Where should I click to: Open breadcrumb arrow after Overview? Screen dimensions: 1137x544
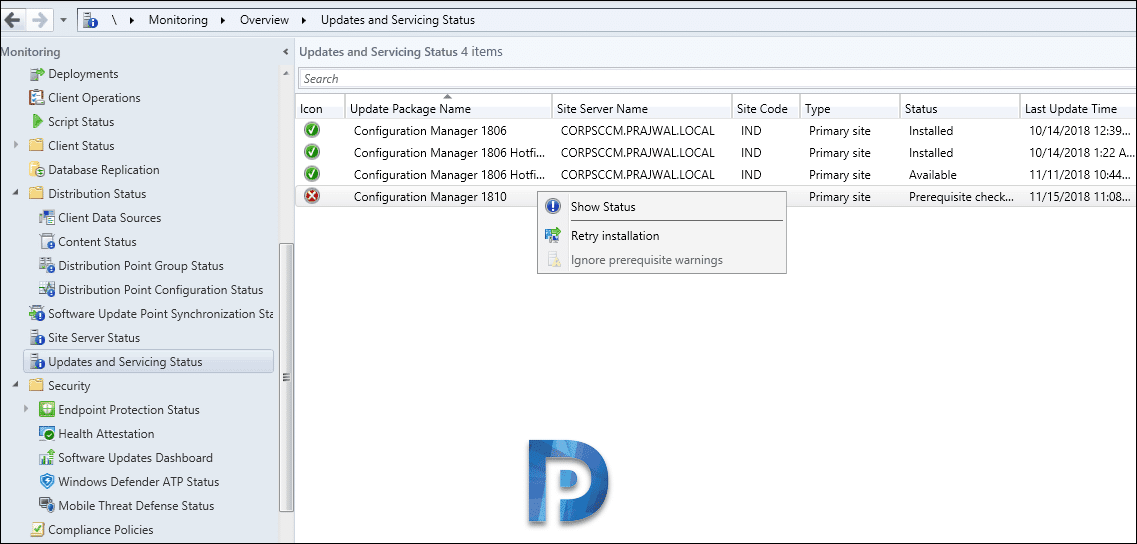coord(305,20)
